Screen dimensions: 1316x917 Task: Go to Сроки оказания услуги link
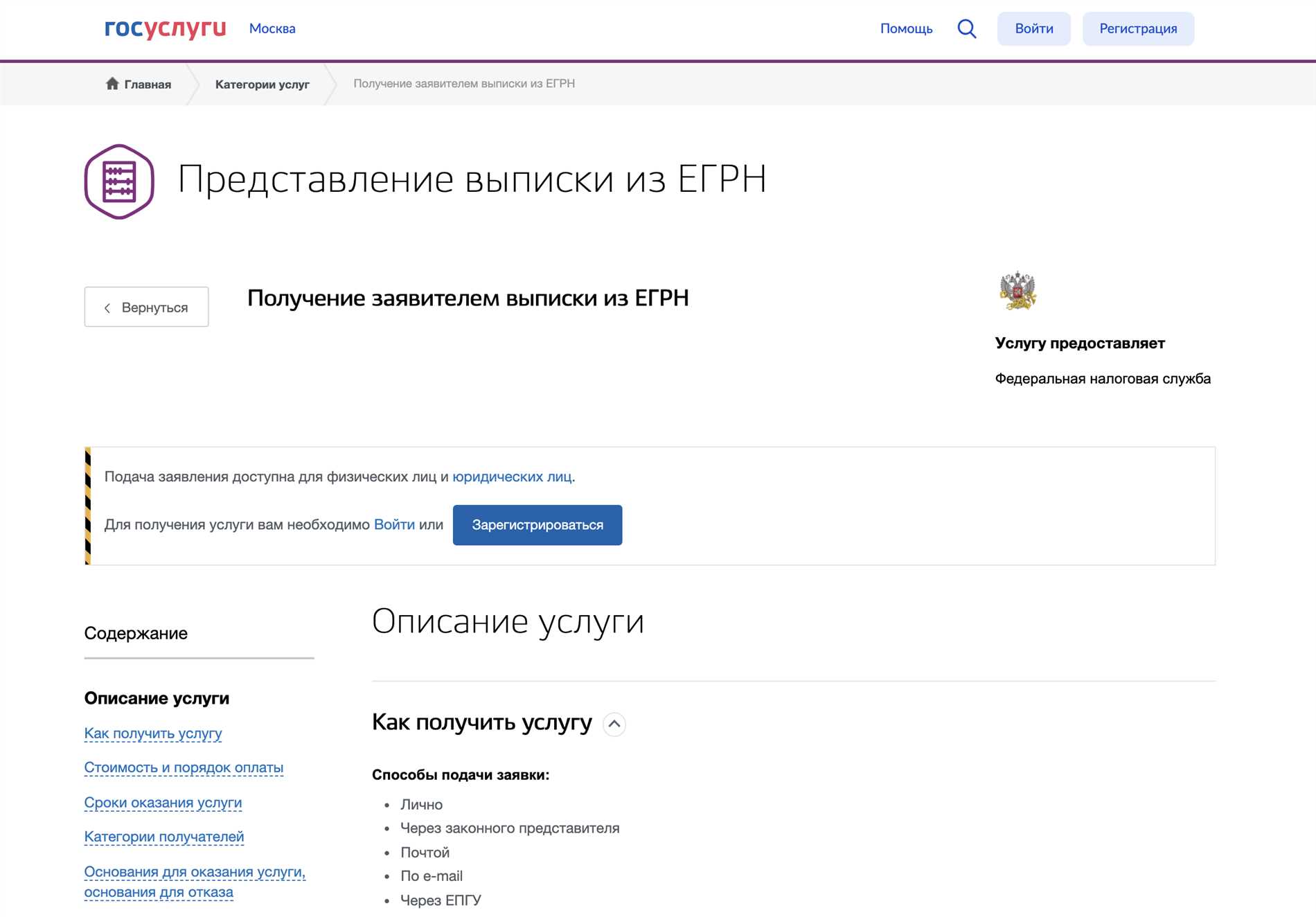(163, 803)
